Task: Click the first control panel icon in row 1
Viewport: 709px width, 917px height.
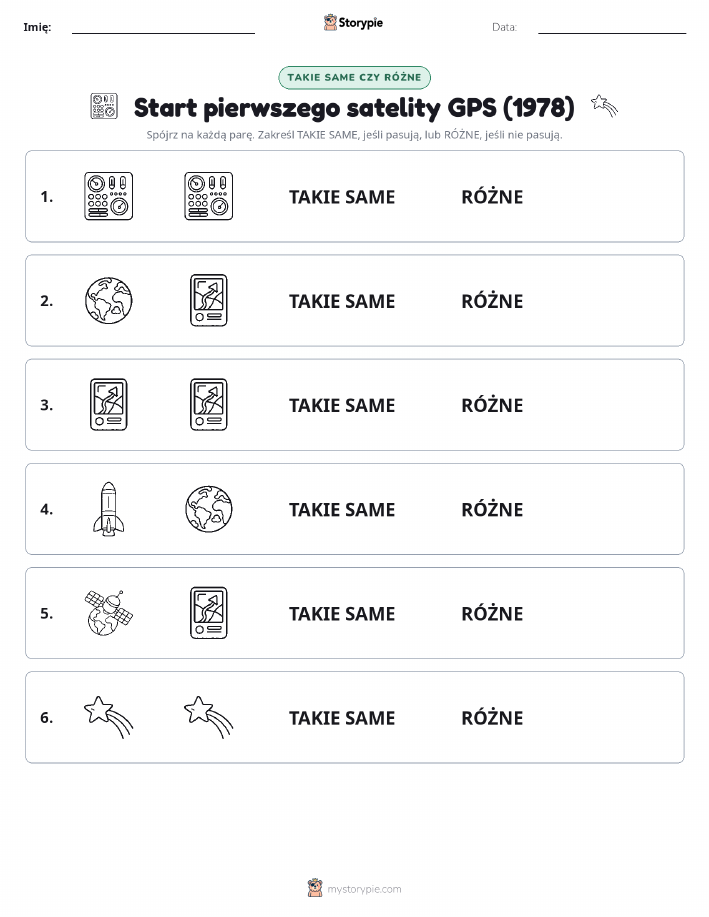Action: point(108,196)
